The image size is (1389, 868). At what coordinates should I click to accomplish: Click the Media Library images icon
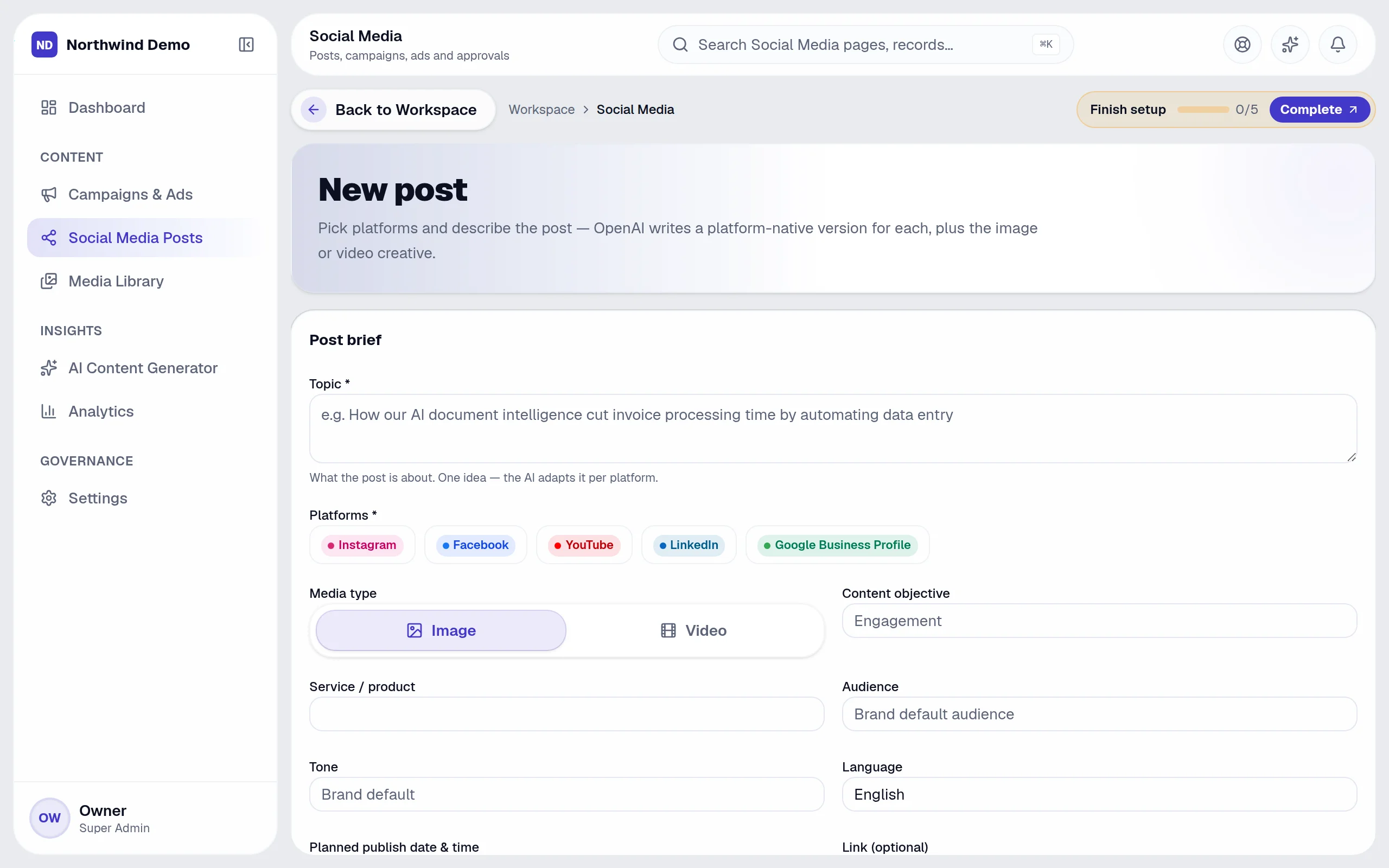[49, 280]
